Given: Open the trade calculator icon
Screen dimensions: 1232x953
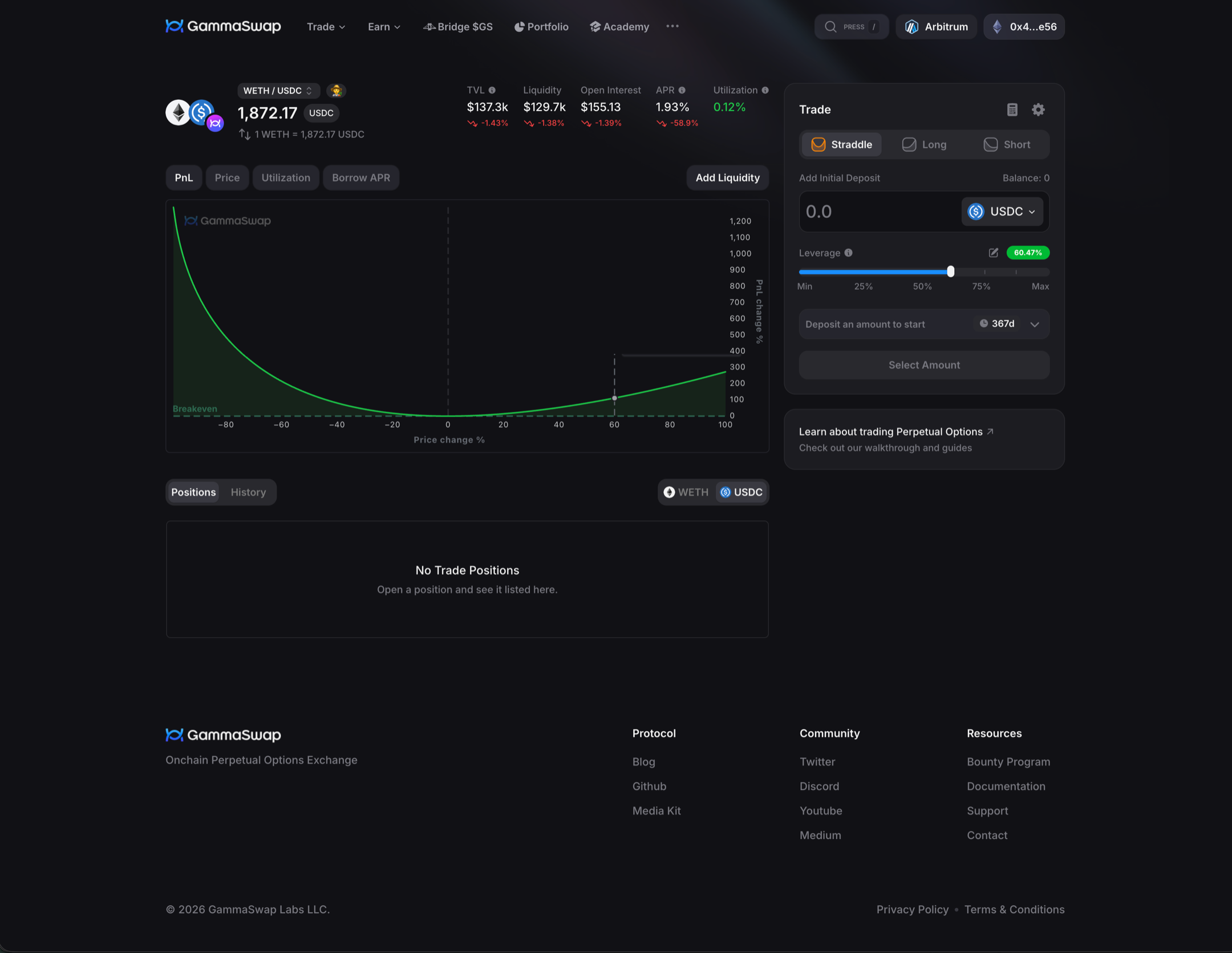Looking at the screenshot, I should [x=1012, y=110].
